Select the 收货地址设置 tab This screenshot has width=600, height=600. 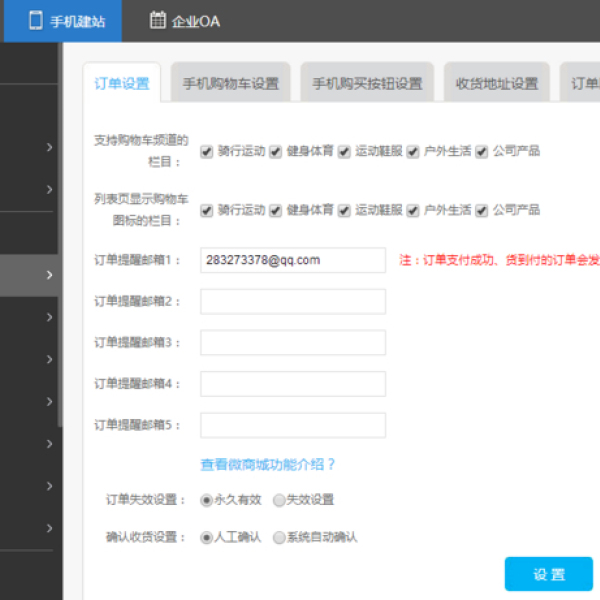click(496, 84)
